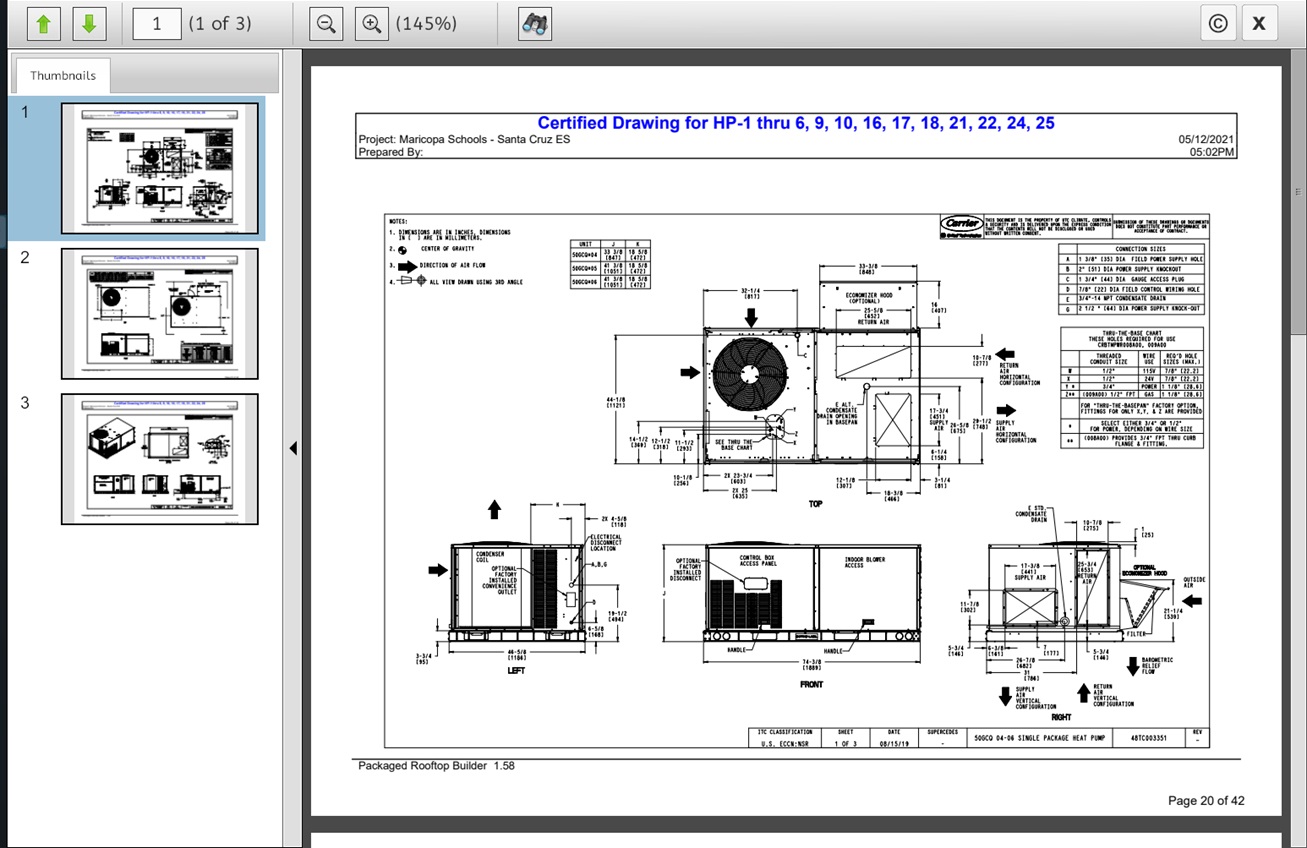Go to previous page with green up arrow
This screenshot has height=848, width=1307.
44,24
